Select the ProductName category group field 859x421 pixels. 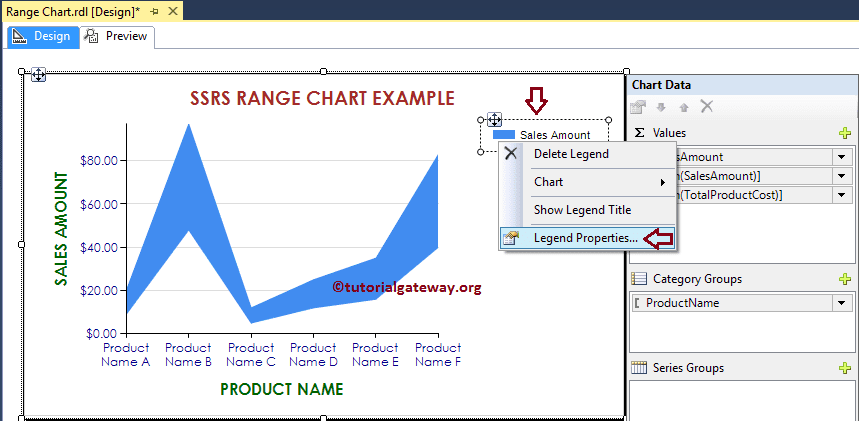733,303
